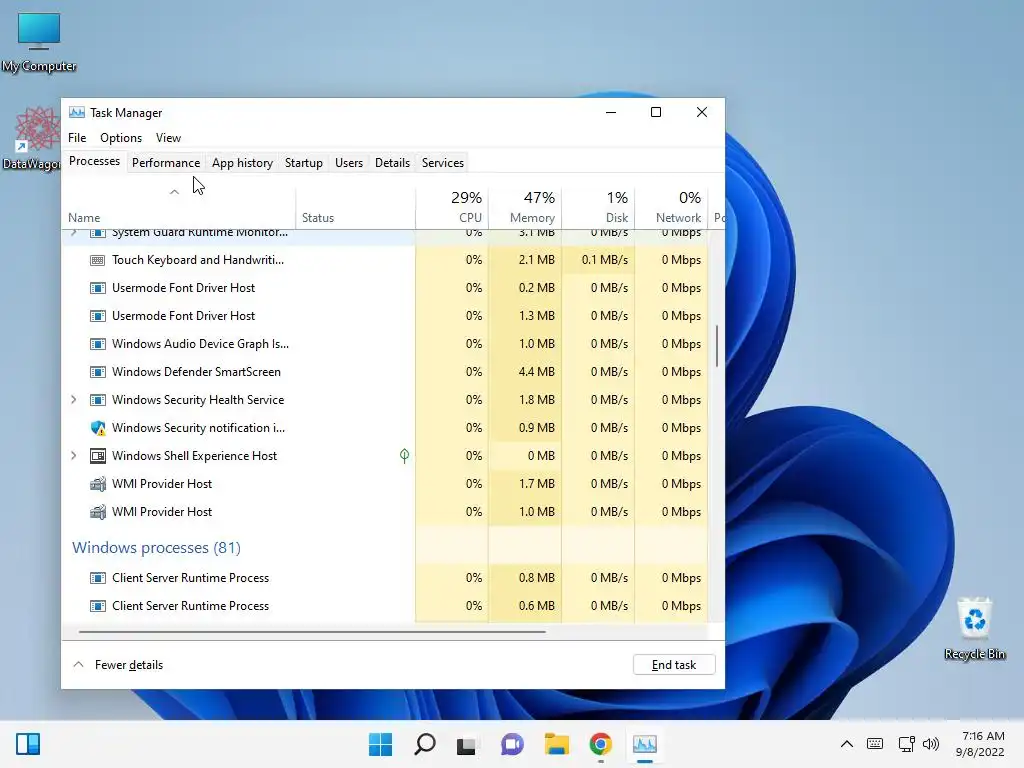1024x768 pixels.
Task: Open the Widgets panel on the taskbar
Action: pos(28,744)
